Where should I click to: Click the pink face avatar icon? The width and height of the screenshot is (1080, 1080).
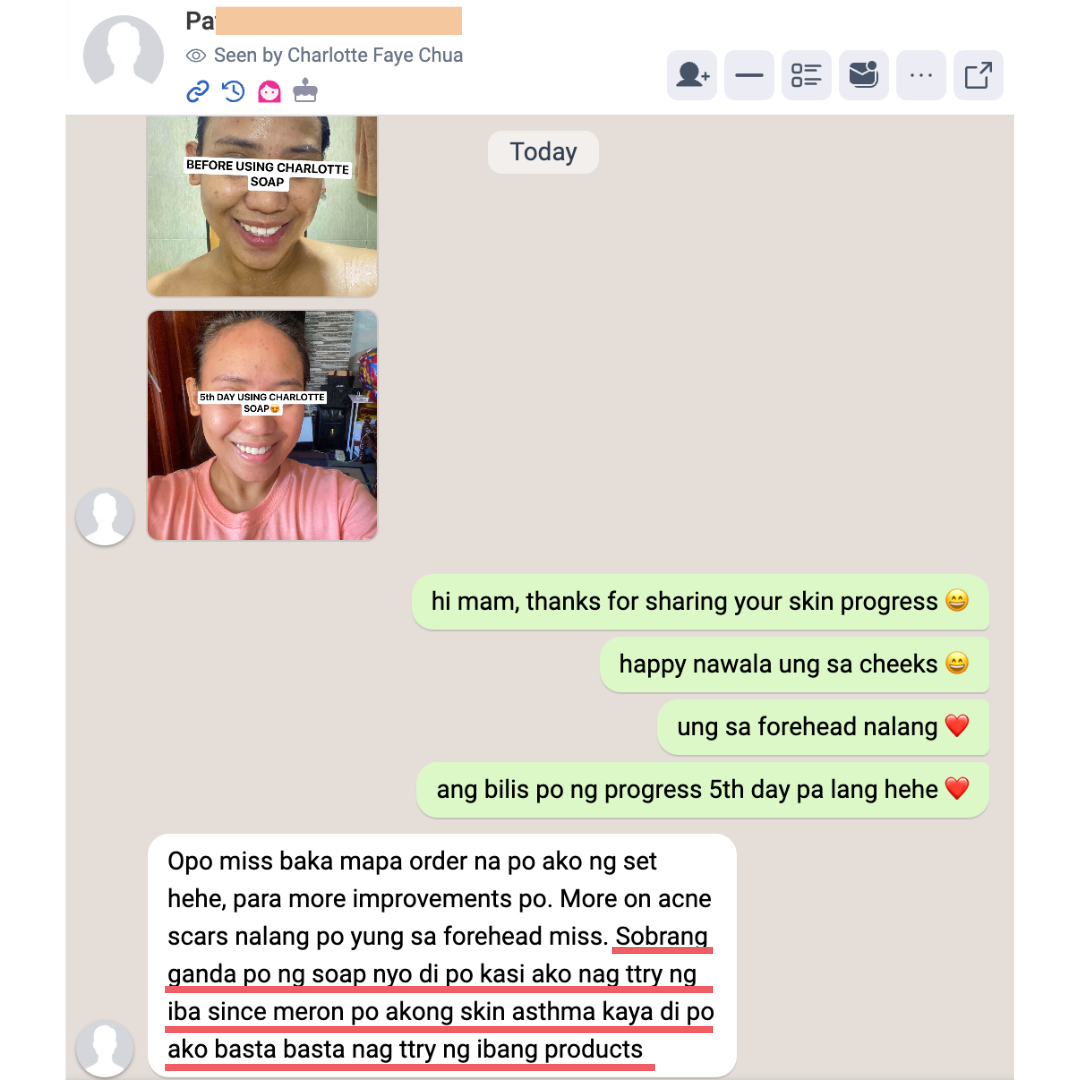[x=269, y=91]
